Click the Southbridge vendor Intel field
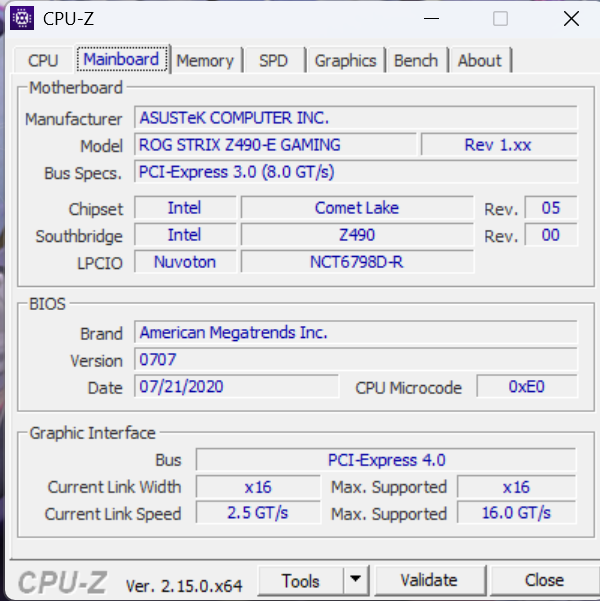The width and height of the screenshot is (600, 601). click(x=185, y=235)
